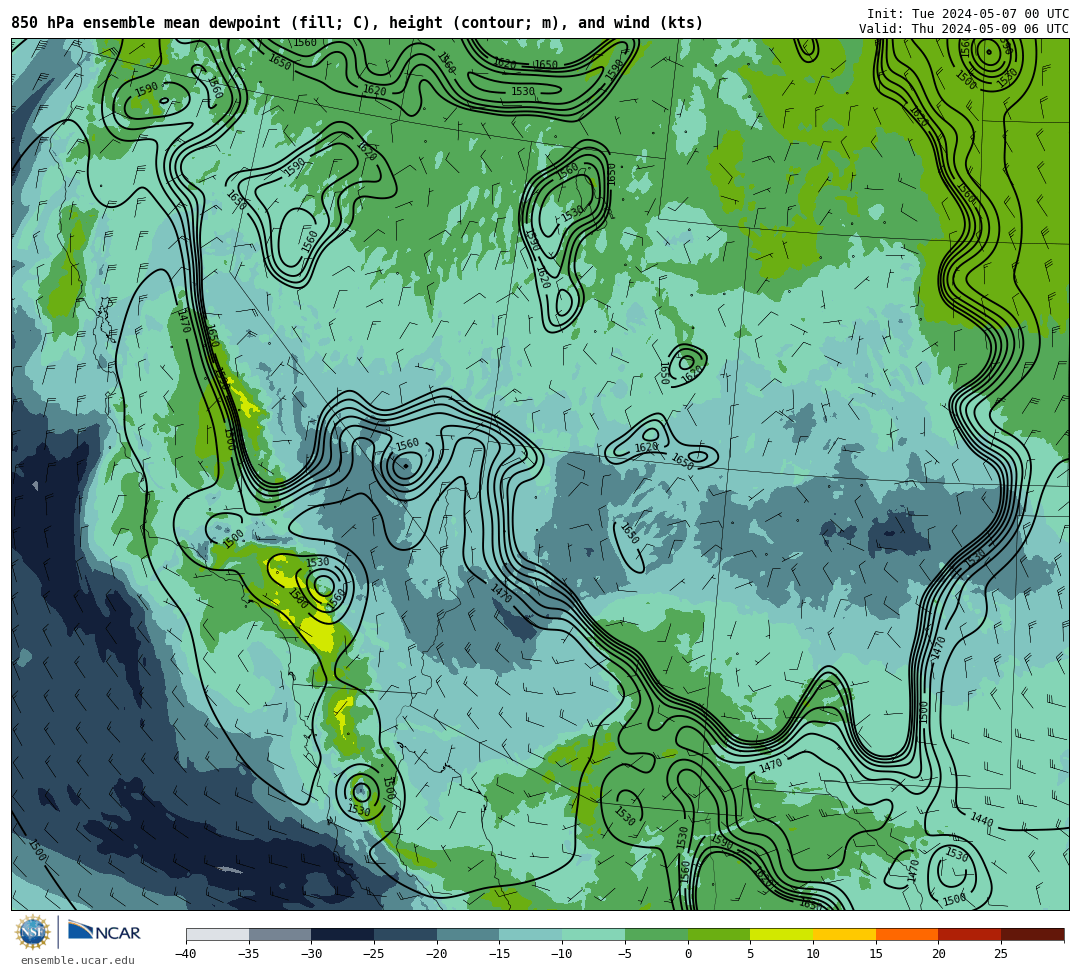Screen dimensions: 1080x973
Task: Click the slate blue -25 to -20 colorbar segment
Action: (x=406, y=934)
